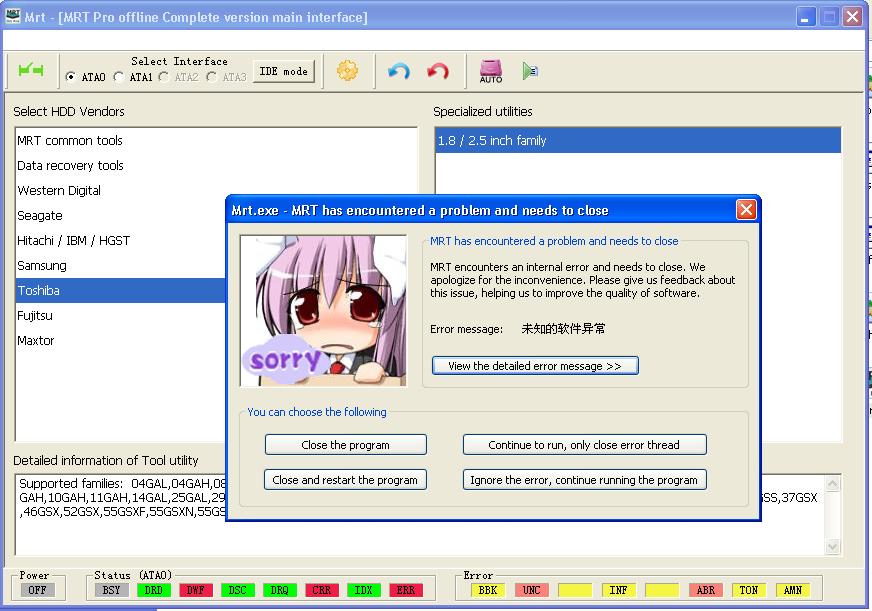Click scroll up arrow in tool details box
The height and width of the screenshot is (611, 872).
point(833,484)
